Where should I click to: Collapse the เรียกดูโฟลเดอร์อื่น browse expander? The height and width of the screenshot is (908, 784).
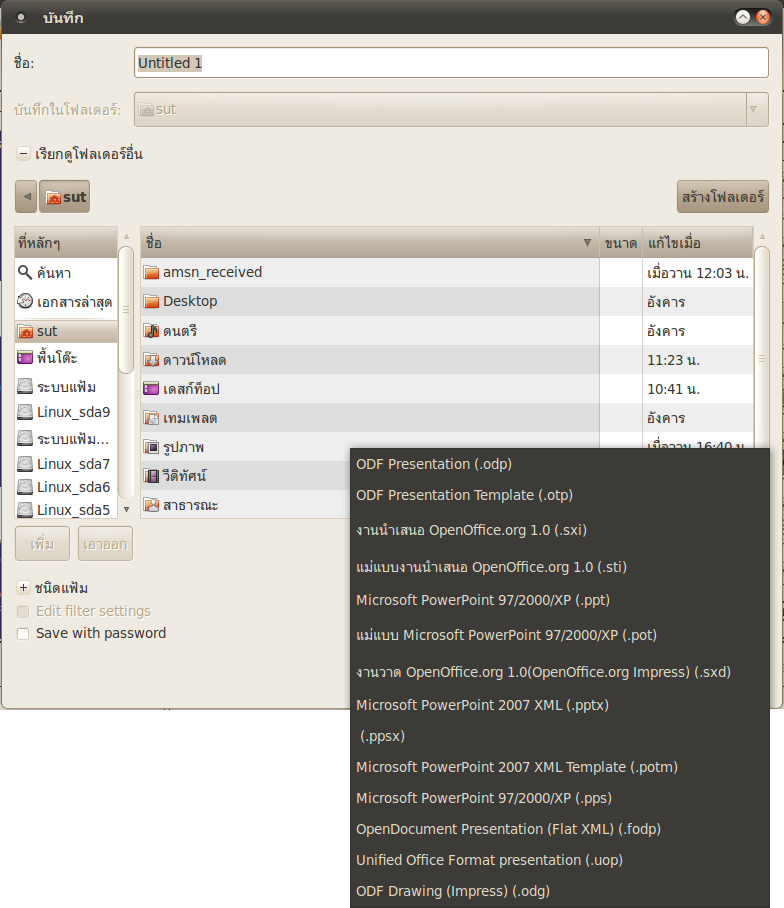23,153
